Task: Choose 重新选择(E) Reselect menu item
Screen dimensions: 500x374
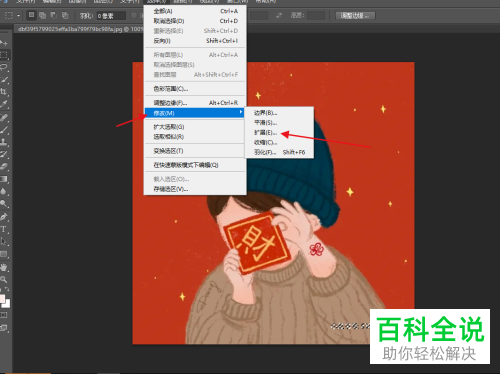Action: [196, 31]
